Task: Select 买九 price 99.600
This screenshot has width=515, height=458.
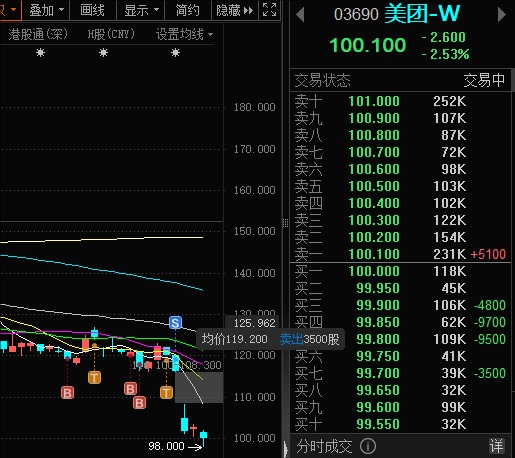Action: [x=378, y=407]
